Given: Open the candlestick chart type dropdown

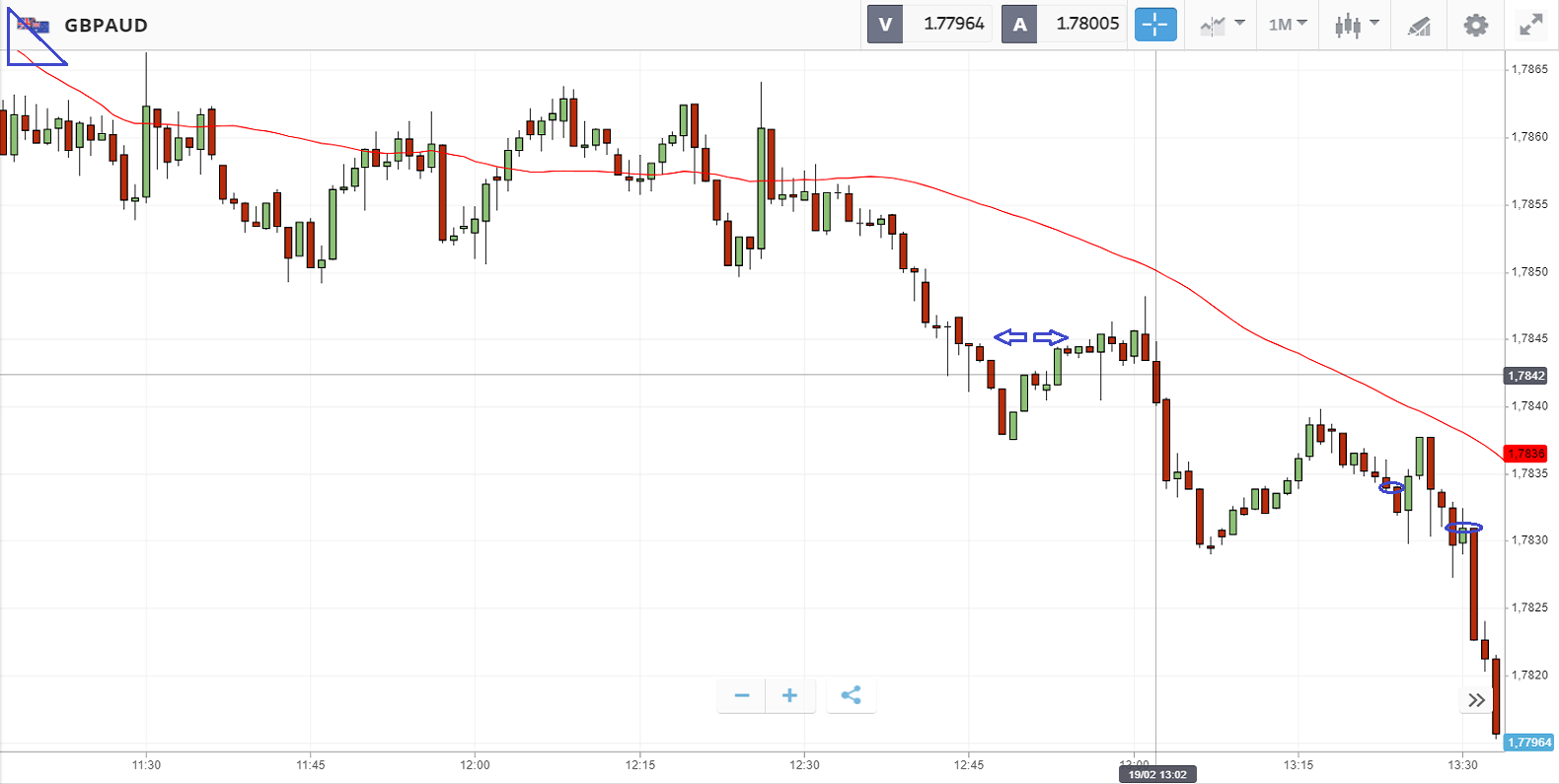Looking at the screenshot, I should pyautogui.click(x=1356, y=25).
